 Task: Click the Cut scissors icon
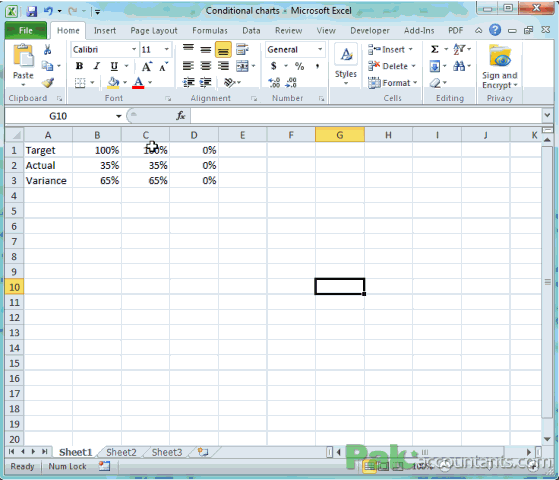click(x=47, y=50)
